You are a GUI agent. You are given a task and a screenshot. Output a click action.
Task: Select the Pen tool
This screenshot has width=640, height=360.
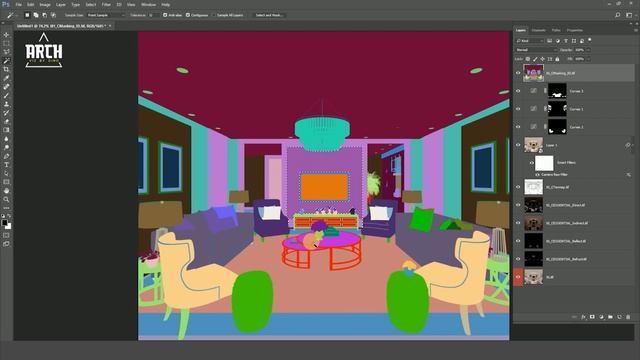click(x=6, y=156)
